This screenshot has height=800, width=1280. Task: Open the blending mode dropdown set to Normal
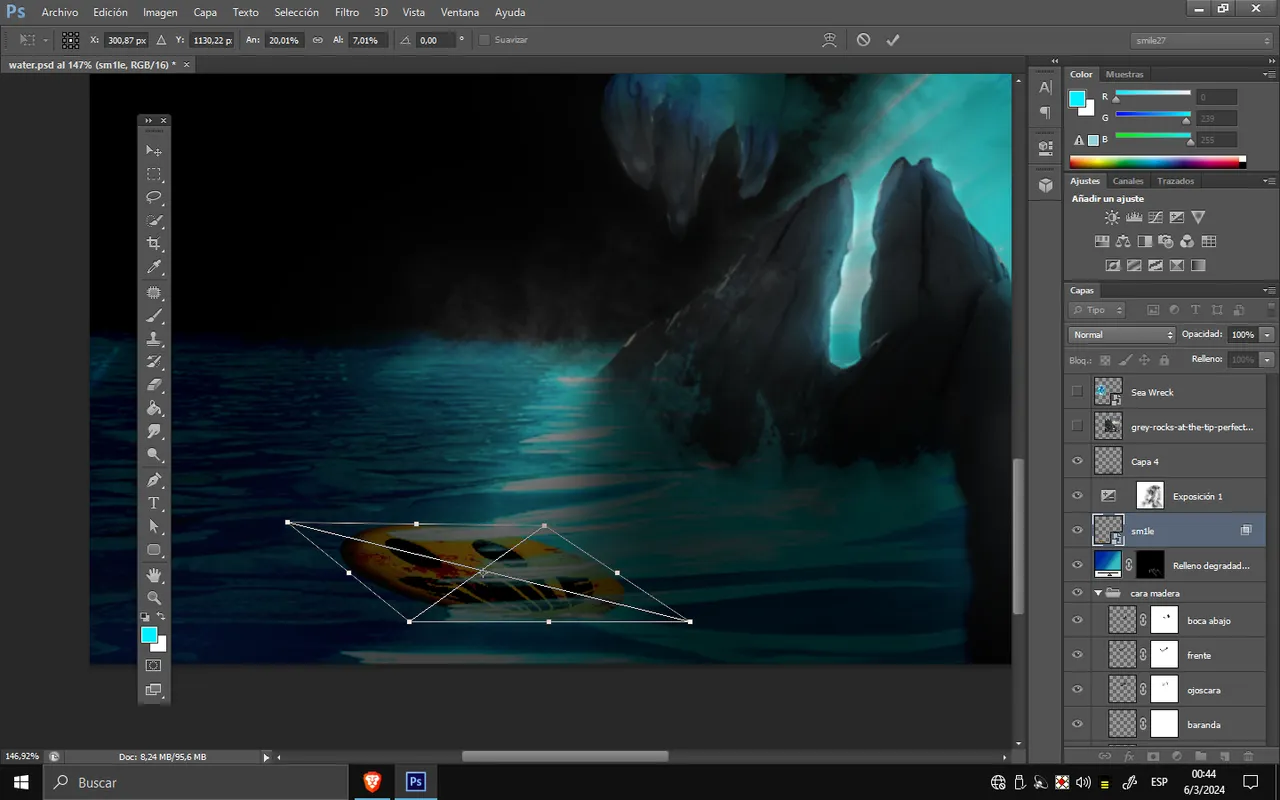pos(1122,335)
